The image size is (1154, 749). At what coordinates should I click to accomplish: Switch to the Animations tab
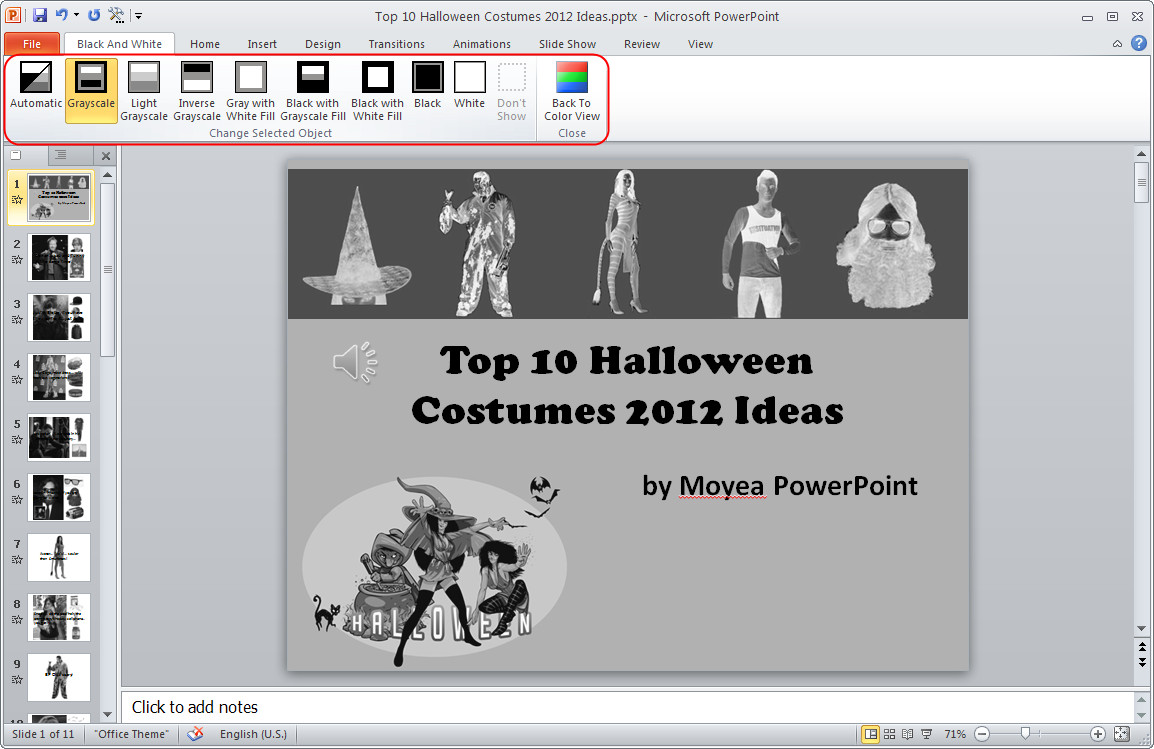pyautogui.click(x=481, y=44)
